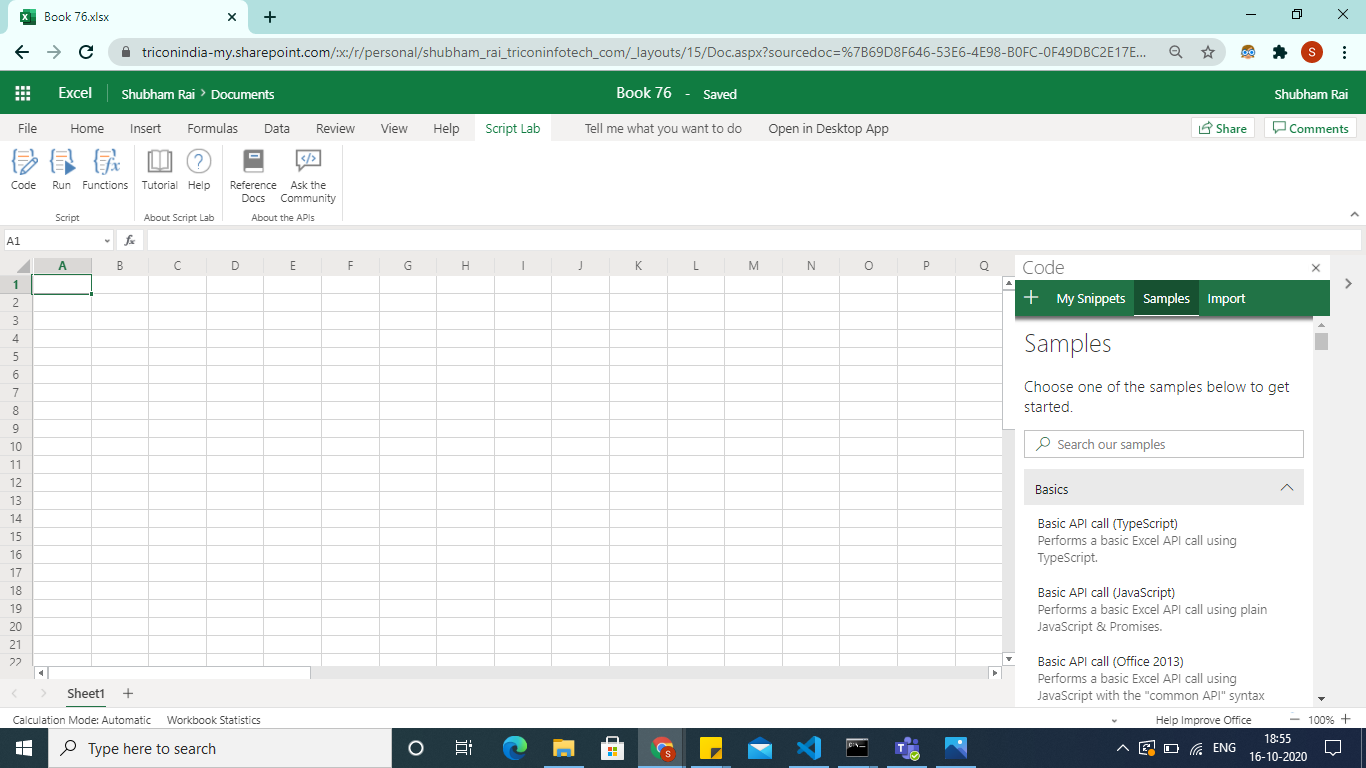The height and width of the screenshot is (768, 1366).
Task: Click the samples search box
Action: pos(1163,443)
